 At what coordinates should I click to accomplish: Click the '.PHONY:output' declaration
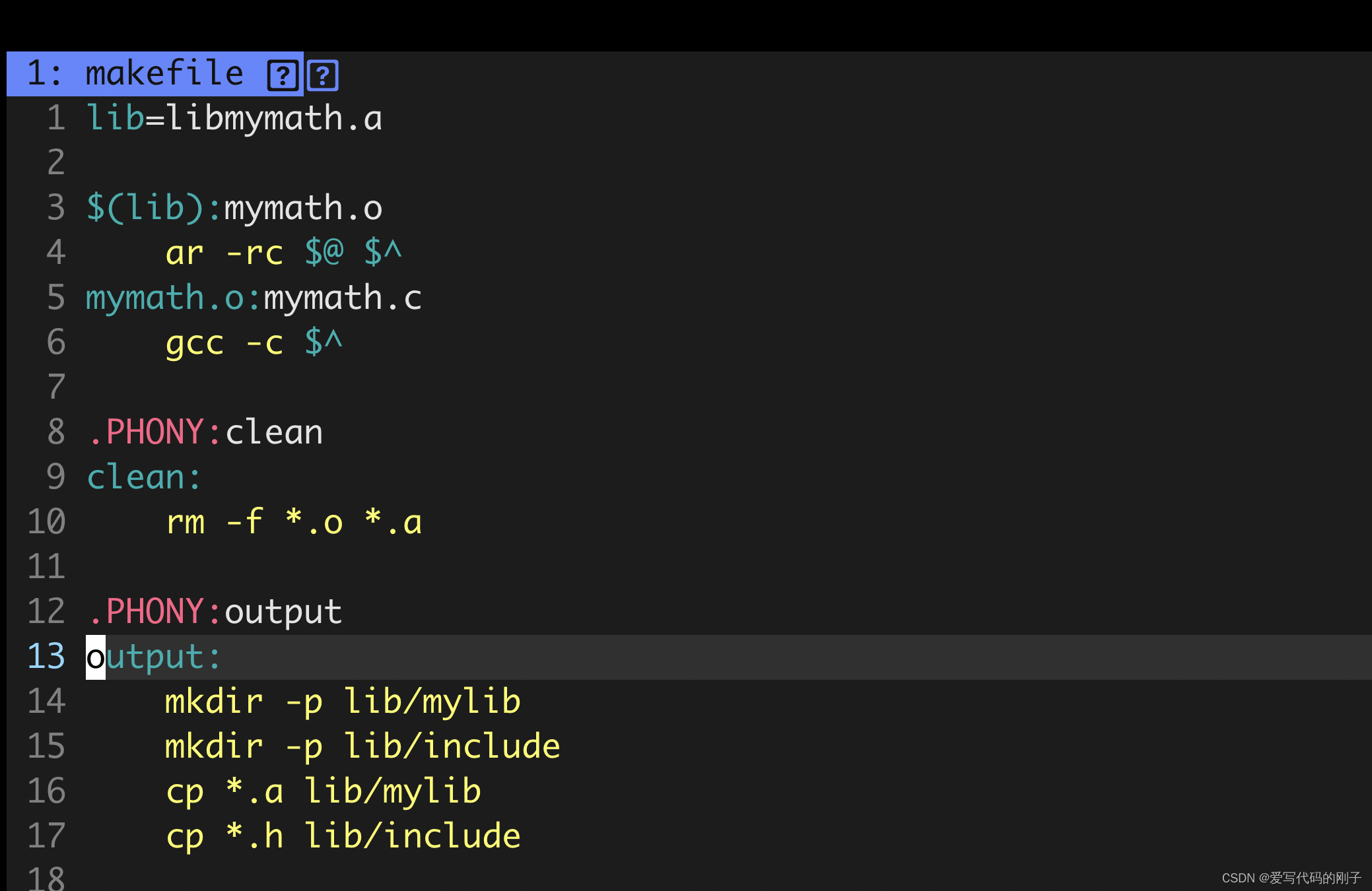point(215,612)
